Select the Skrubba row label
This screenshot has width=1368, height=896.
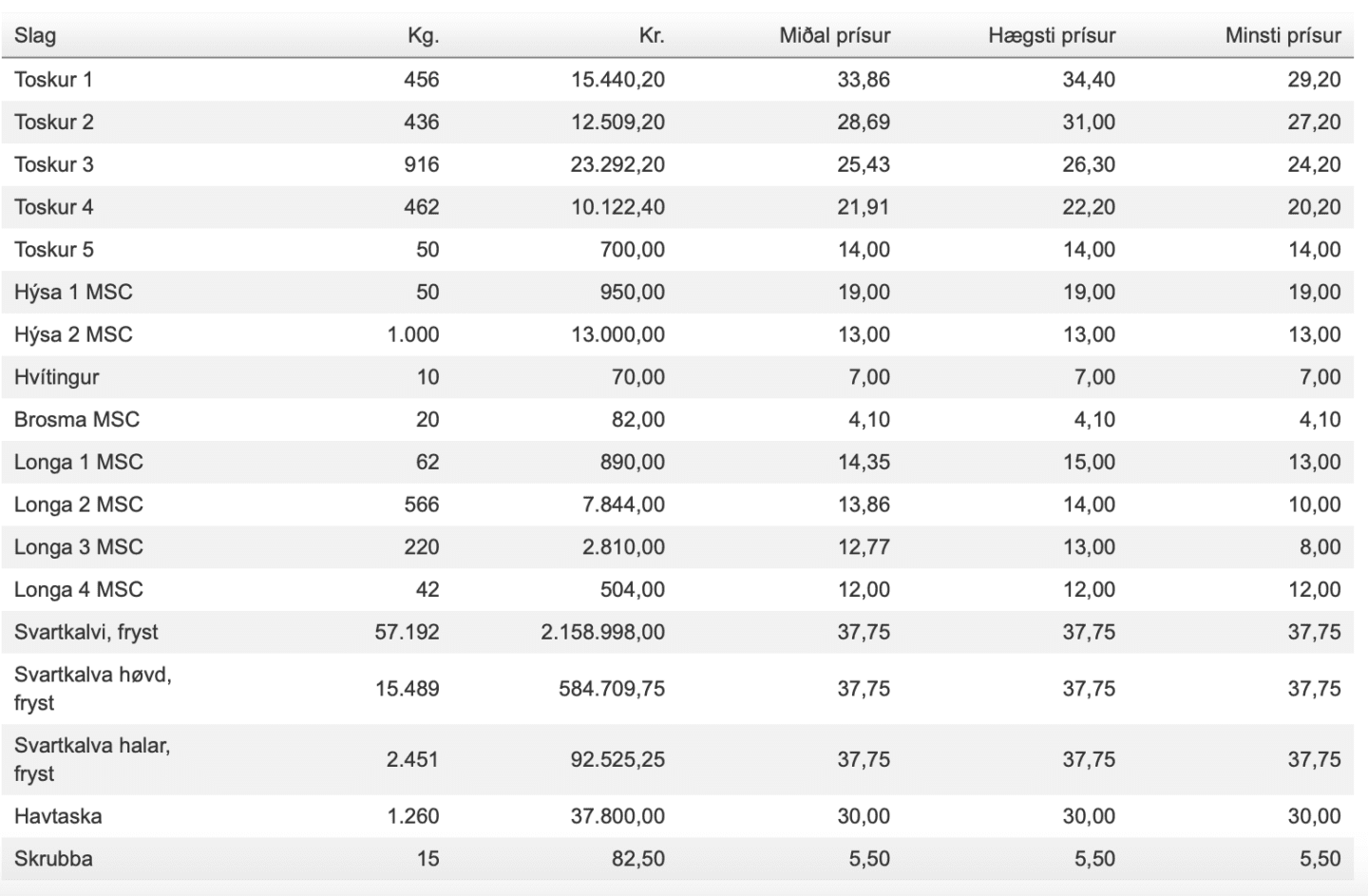(53, 859)
